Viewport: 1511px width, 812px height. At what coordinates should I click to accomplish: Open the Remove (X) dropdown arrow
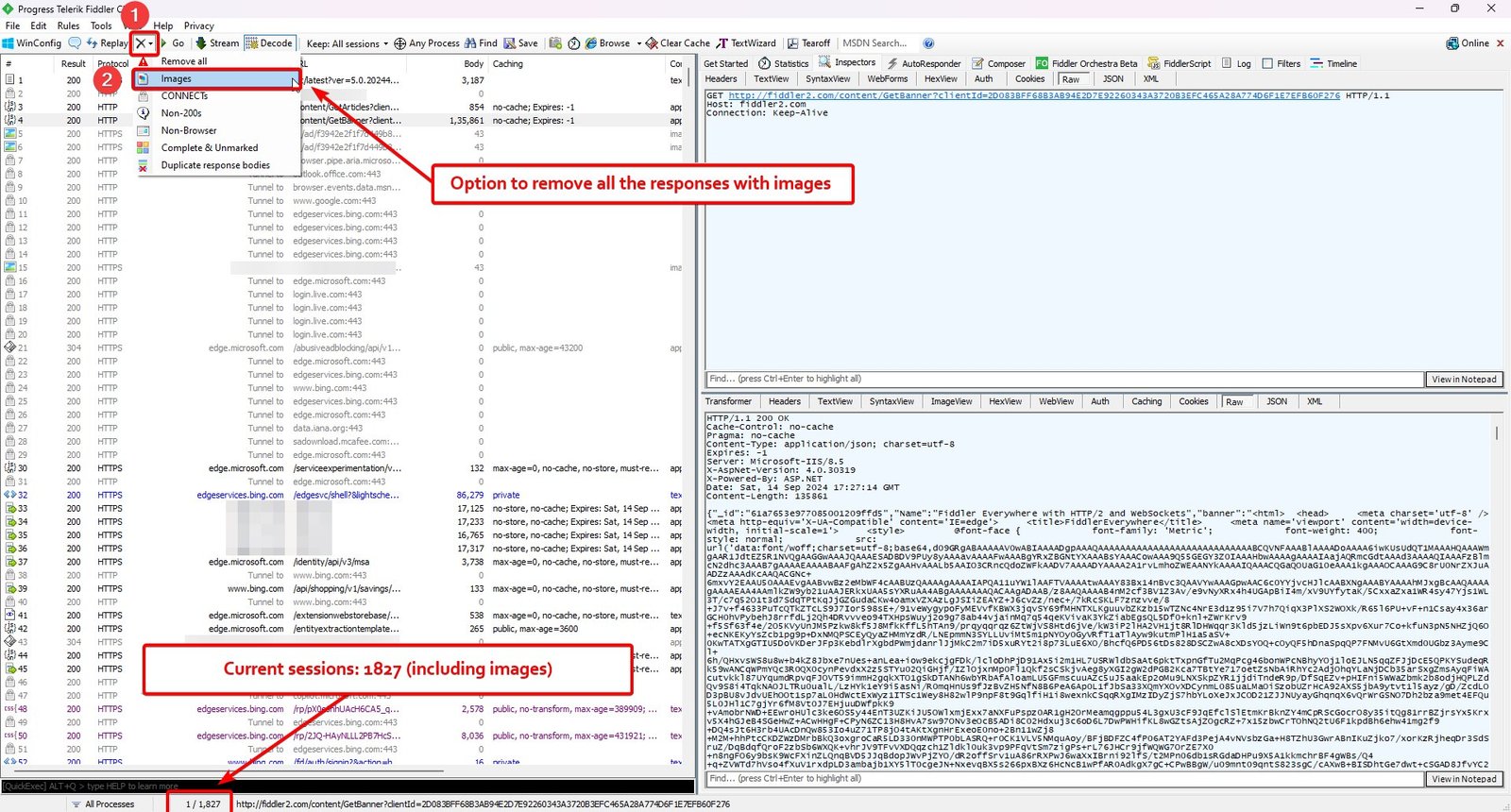tap(150, 44)
